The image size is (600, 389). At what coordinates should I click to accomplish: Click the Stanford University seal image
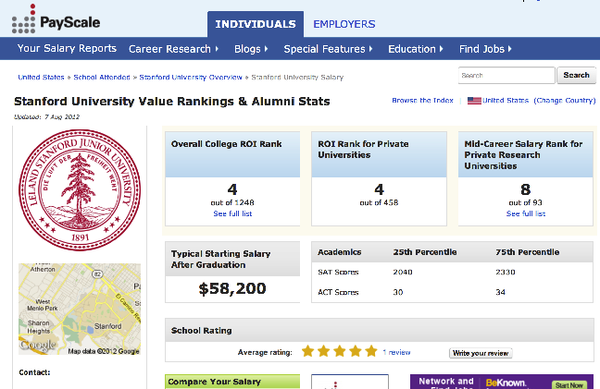pyautogui.click(x=80, y=190)
